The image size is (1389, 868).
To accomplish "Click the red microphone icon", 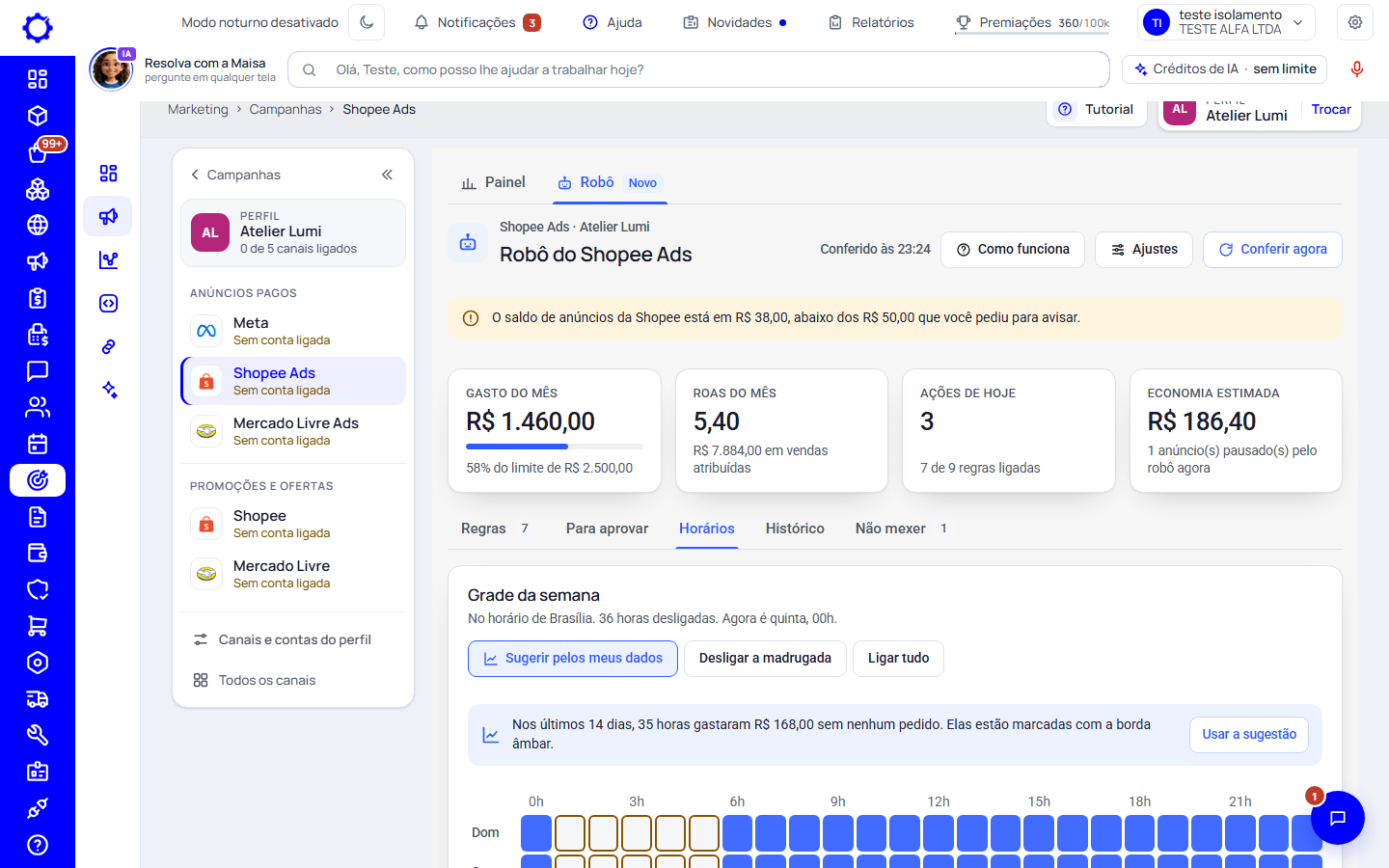I will coord(1357,69).
